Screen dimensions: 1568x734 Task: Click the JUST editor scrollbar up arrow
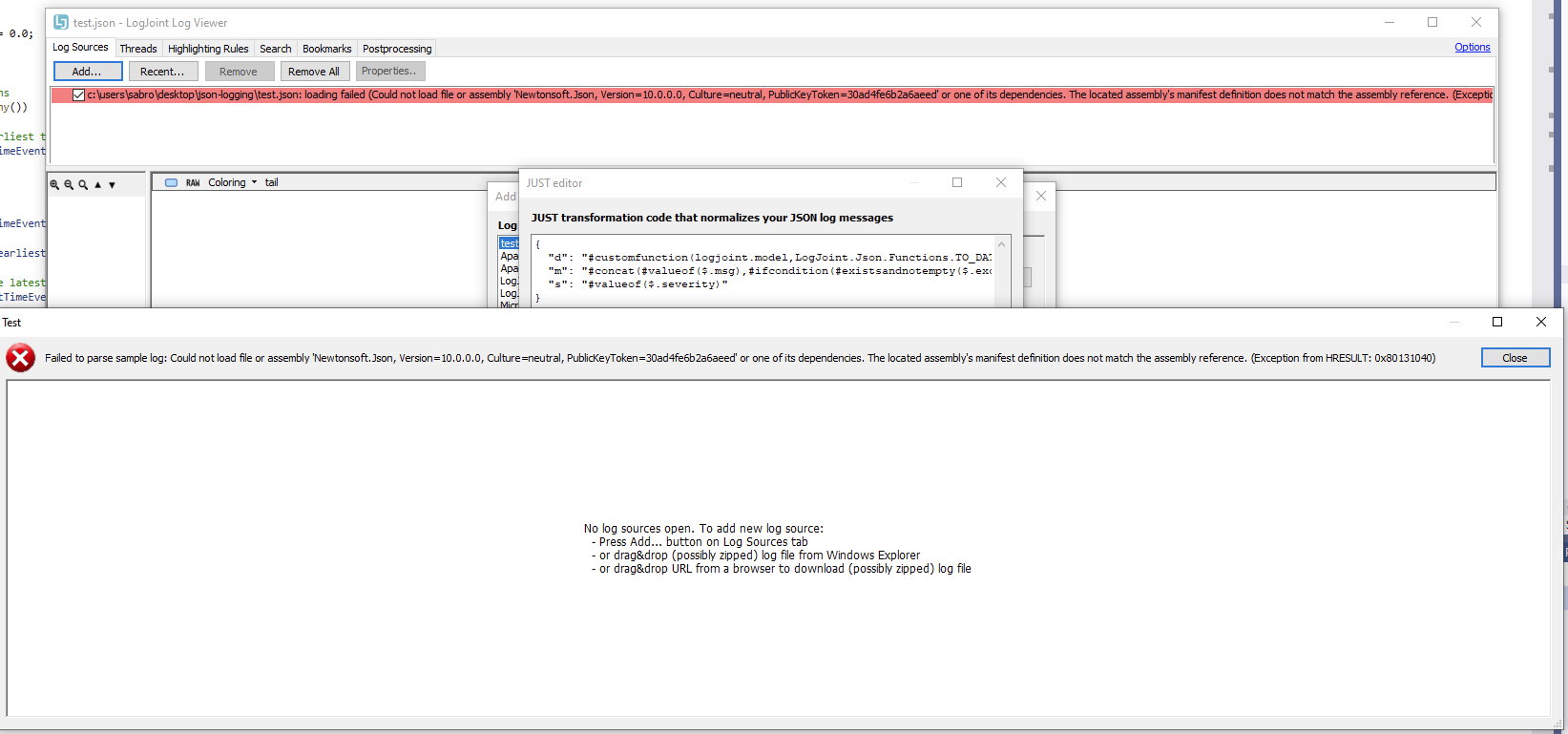pyautogui.click(x=1002, y=244)
